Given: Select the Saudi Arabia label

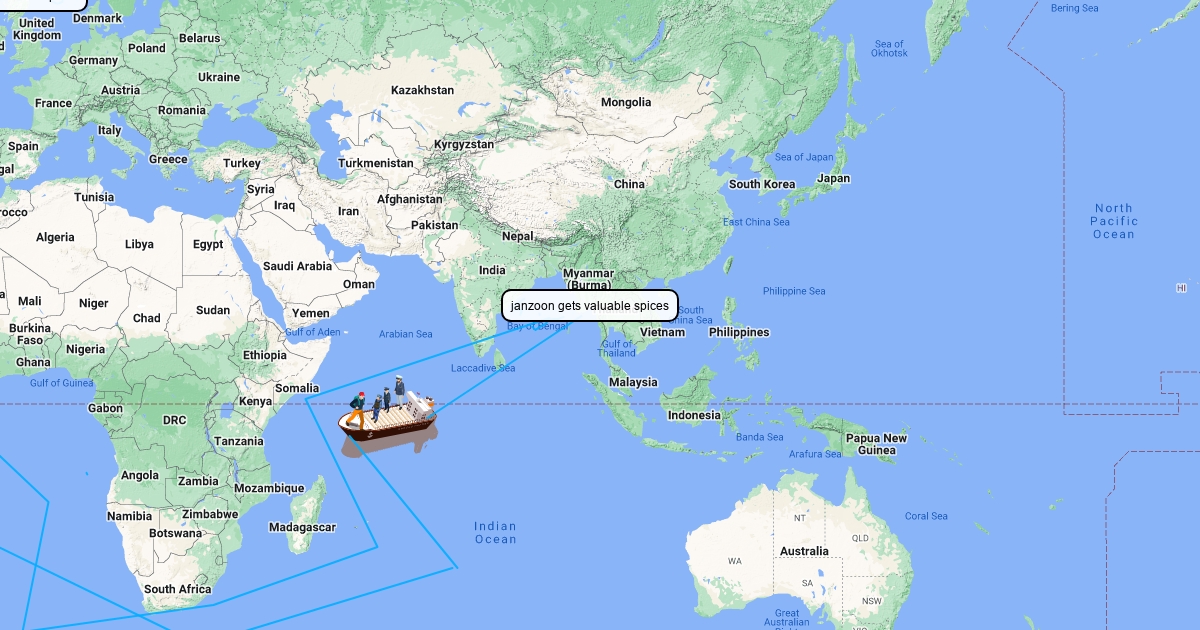Looking at the screenshot, I should 297,266.
